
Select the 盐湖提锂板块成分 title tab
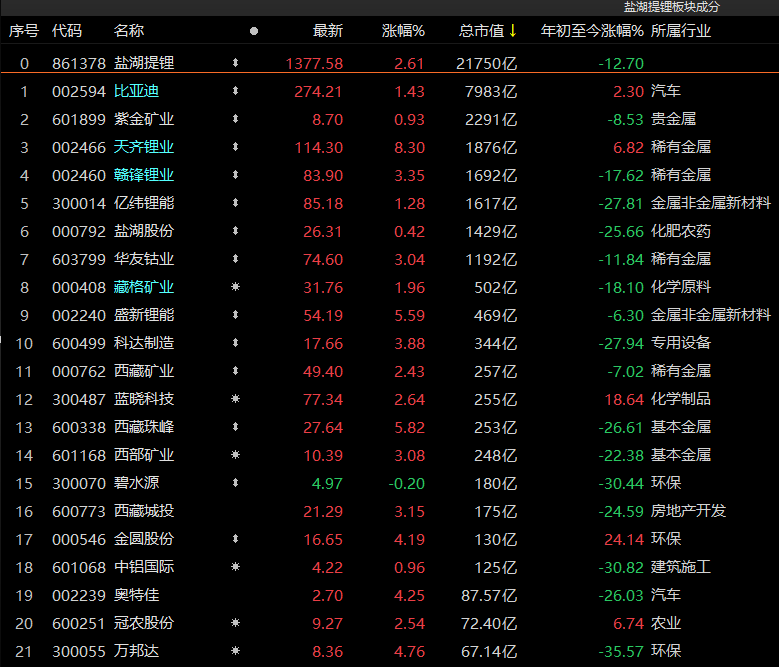(x=671, y=7)
